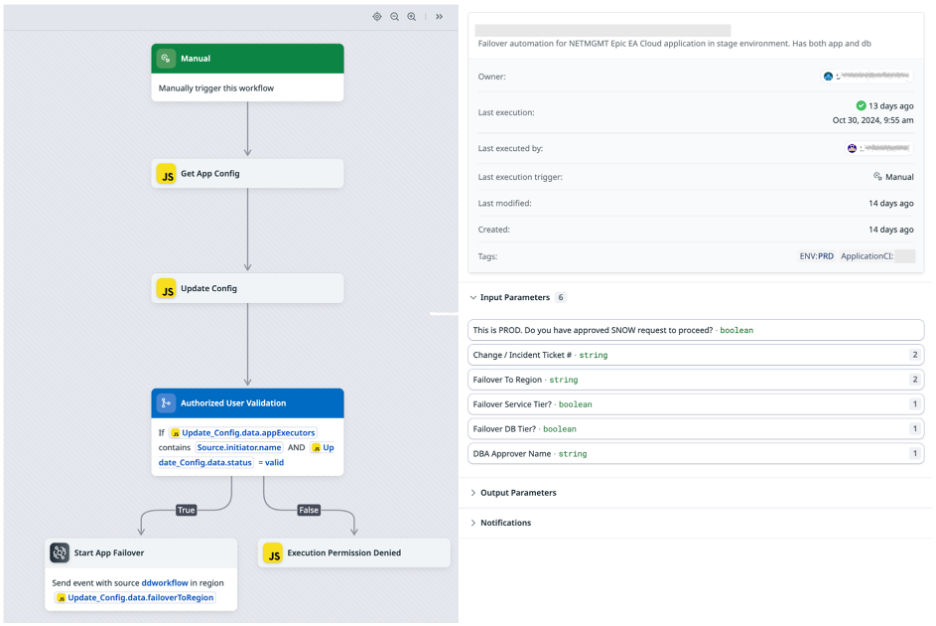This screenshot has width=936, height=626.
Task: Click the ApplicationCI tag
Action: pos(877,256)
